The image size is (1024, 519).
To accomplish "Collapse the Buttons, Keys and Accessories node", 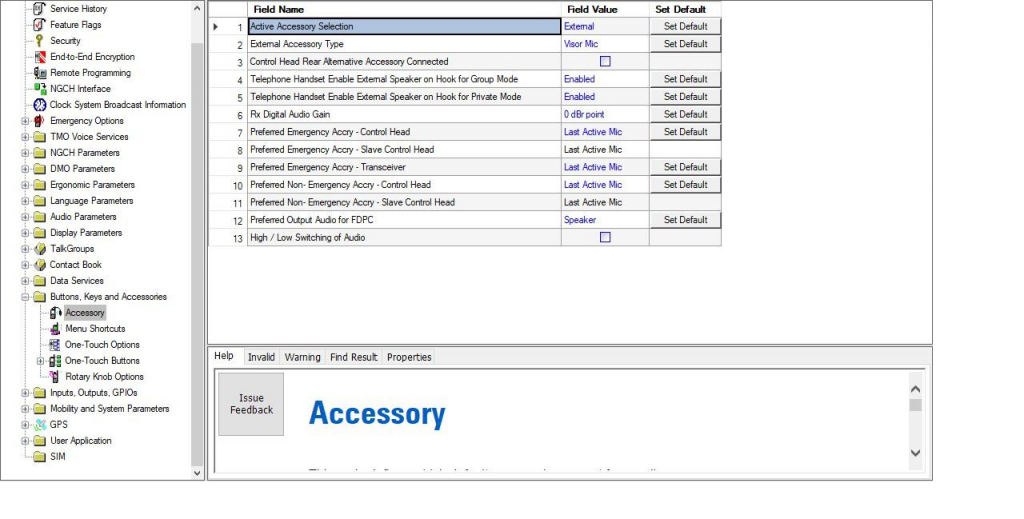I will pos(25,296).
